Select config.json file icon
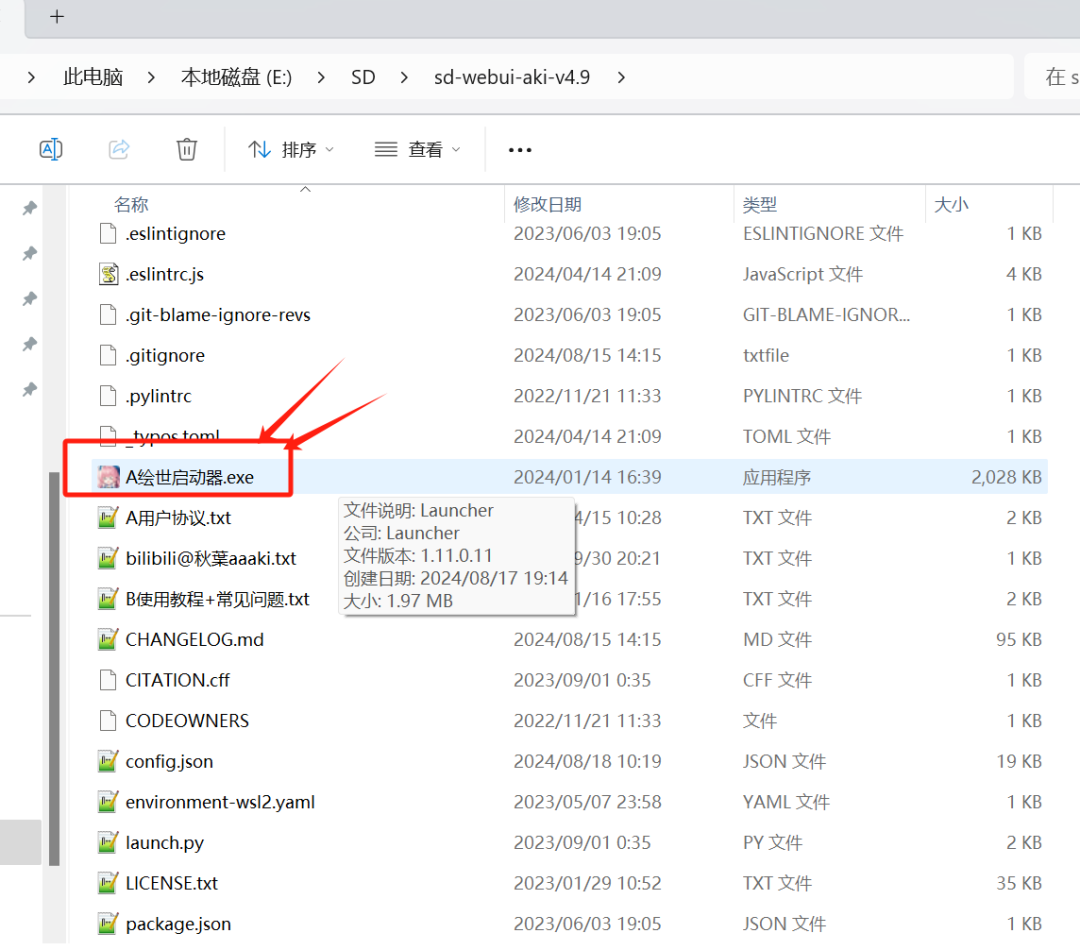Viewport: 1080px width, 950px height. pos(108,761)
